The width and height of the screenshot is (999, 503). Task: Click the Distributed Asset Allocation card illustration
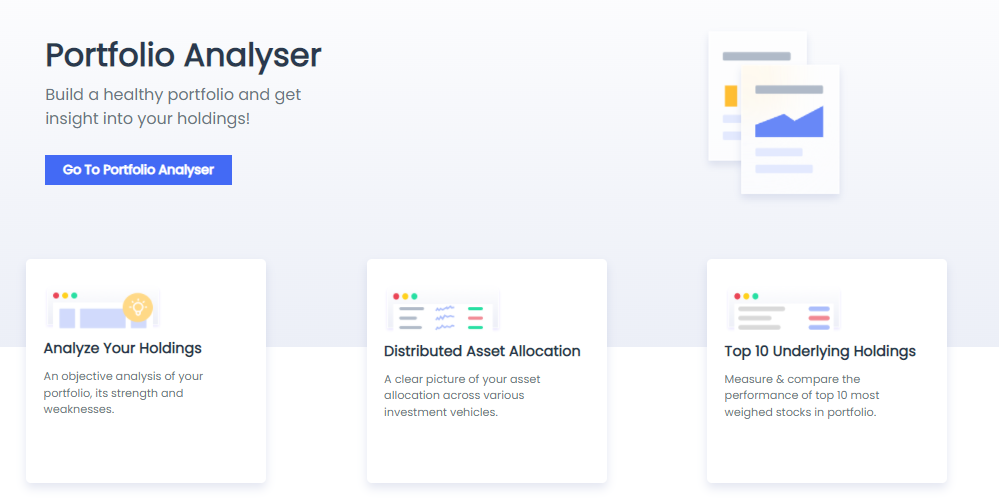click(x=443, y=310)
